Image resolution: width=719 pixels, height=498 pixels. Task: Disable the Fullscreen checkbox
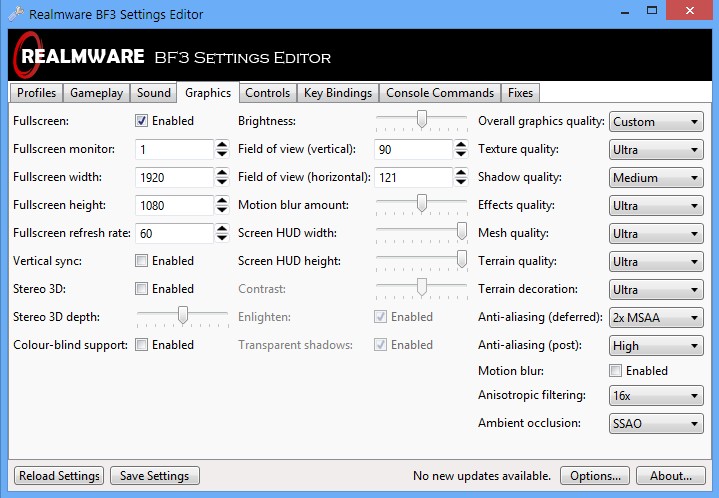pos(142,121)
